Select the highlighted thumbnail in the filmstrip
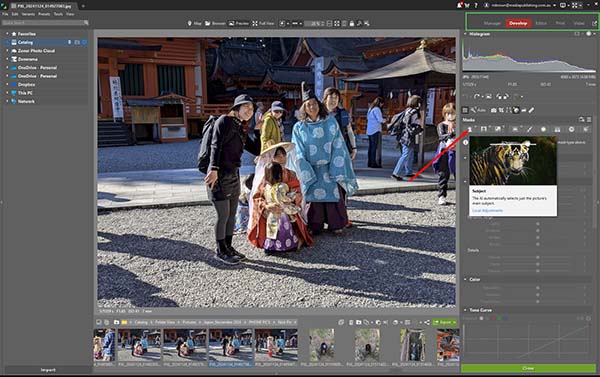 pyautogui.click(x=230, y=348)
